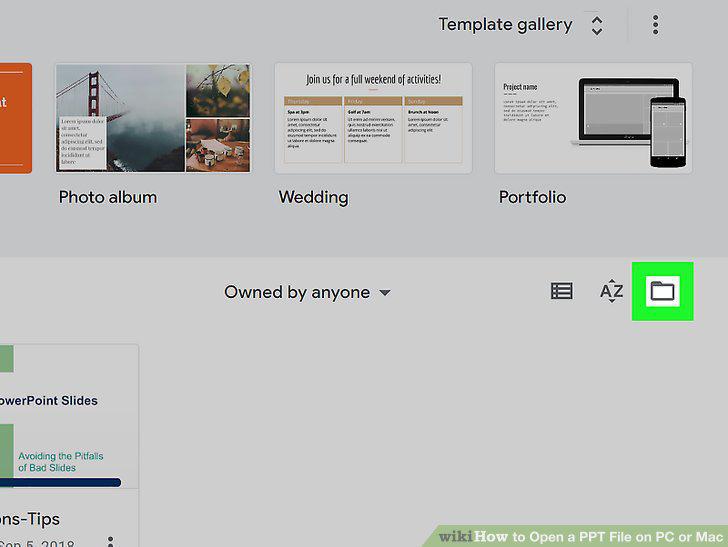The width and height of the screenshot is (728, 547).
Task: Click the presentation title ending in ns-Tips
Action: pos(30,519)
